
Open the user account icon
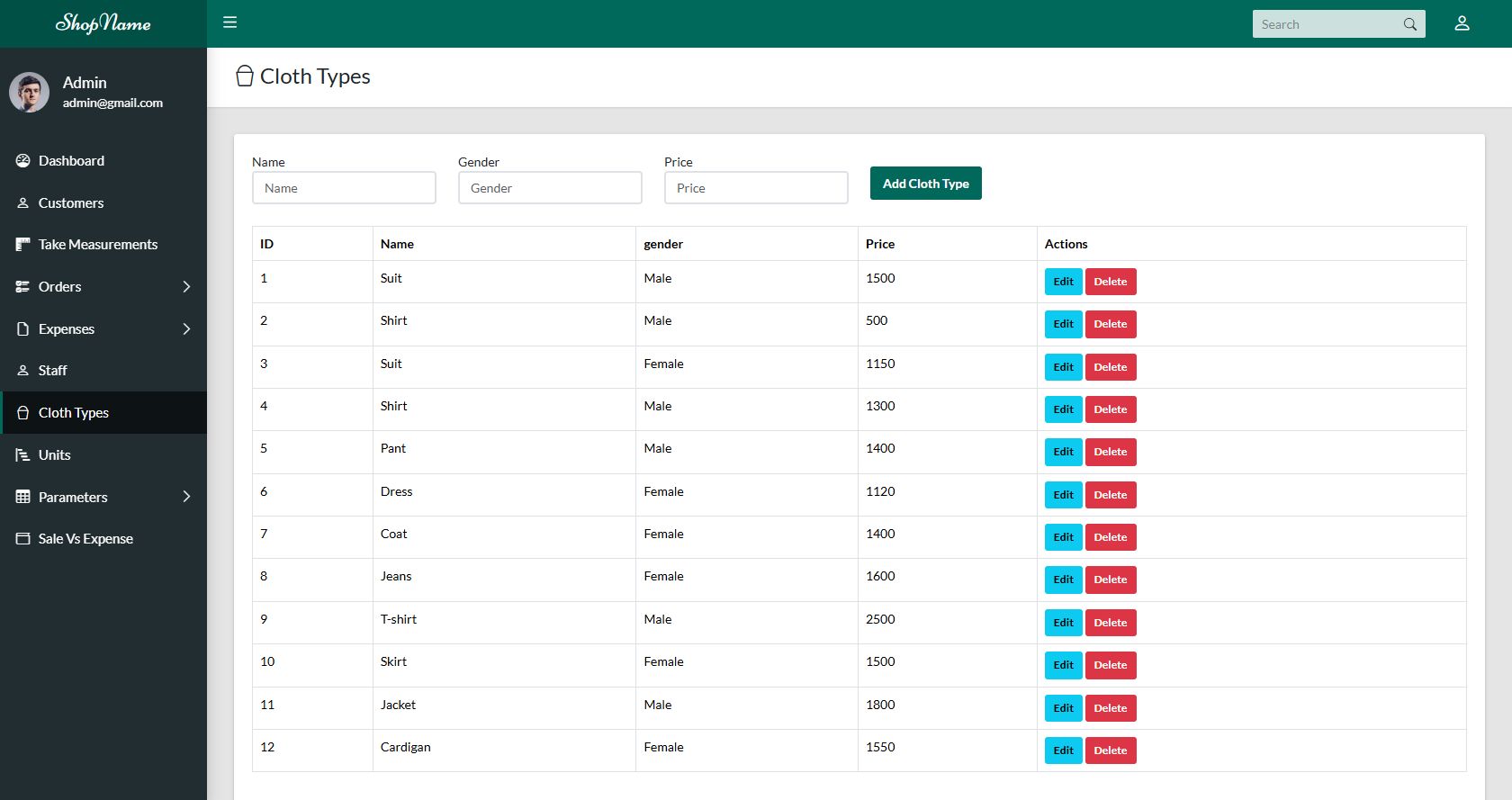(1462, 23)
